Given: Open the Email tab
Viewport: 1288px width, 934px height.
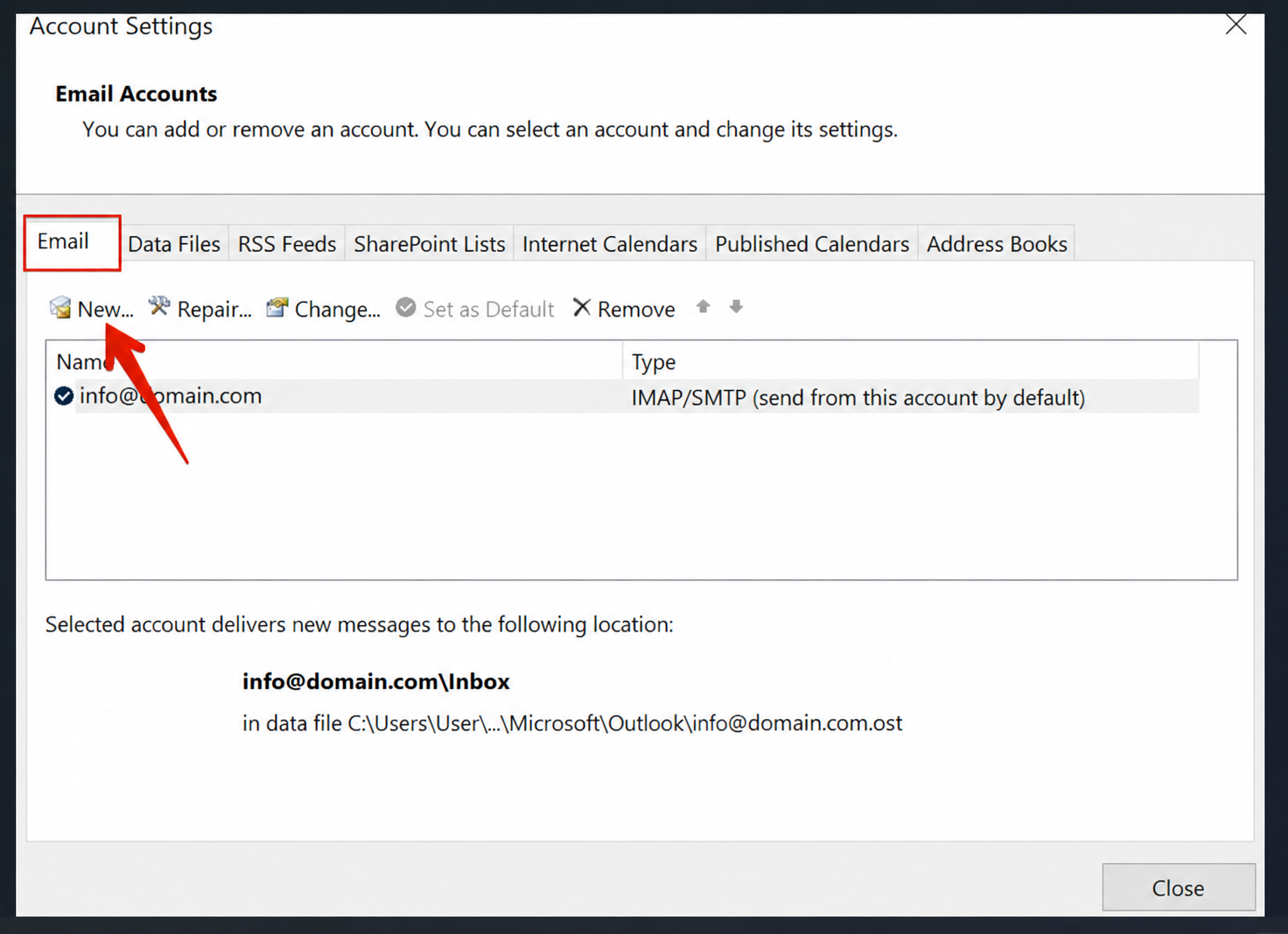Looking at the screenshot, I should click(x=72, y=242).
